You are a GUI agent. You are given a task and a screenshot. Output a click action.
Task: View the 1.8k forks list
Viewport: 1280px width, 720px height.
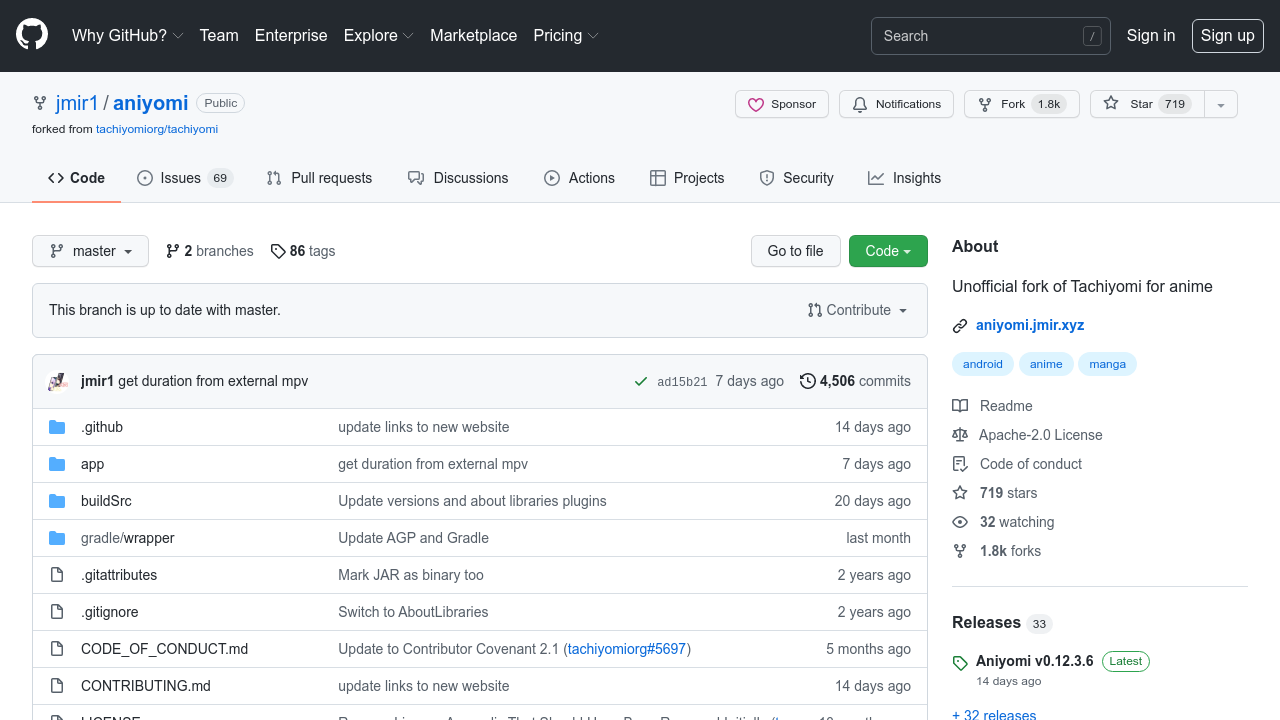pos(997,551)
